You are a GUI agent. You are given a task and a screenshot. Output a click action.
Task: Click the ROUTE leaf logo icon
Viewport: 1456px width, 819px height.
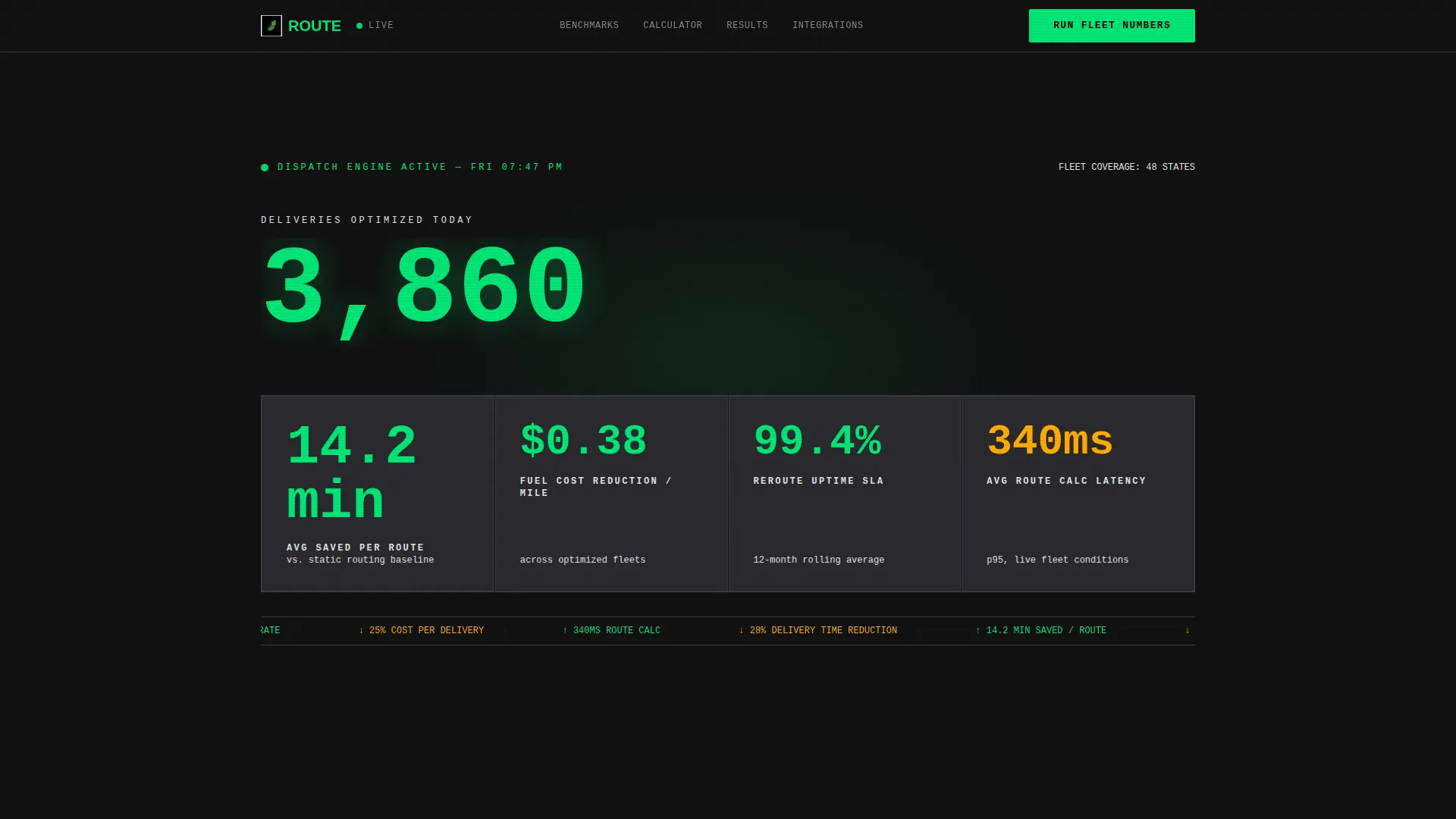tap(271, 26)
